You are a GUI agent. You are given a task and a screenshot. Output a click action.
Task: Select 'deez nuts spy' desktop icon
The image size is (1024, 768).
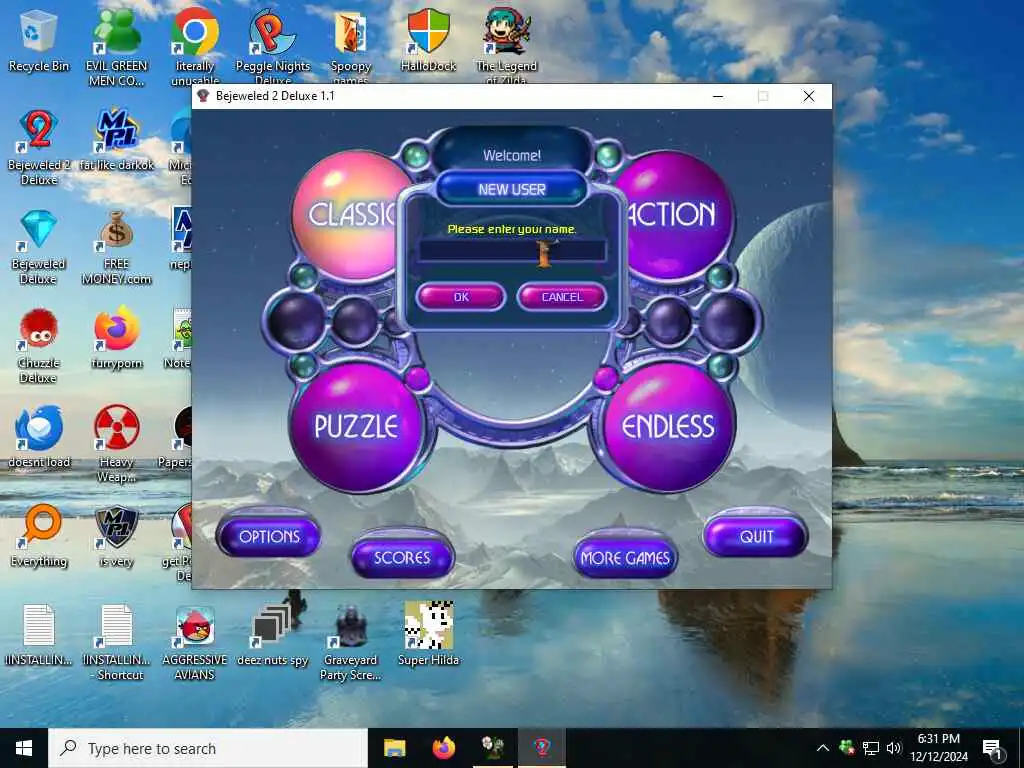coord(272,635)
